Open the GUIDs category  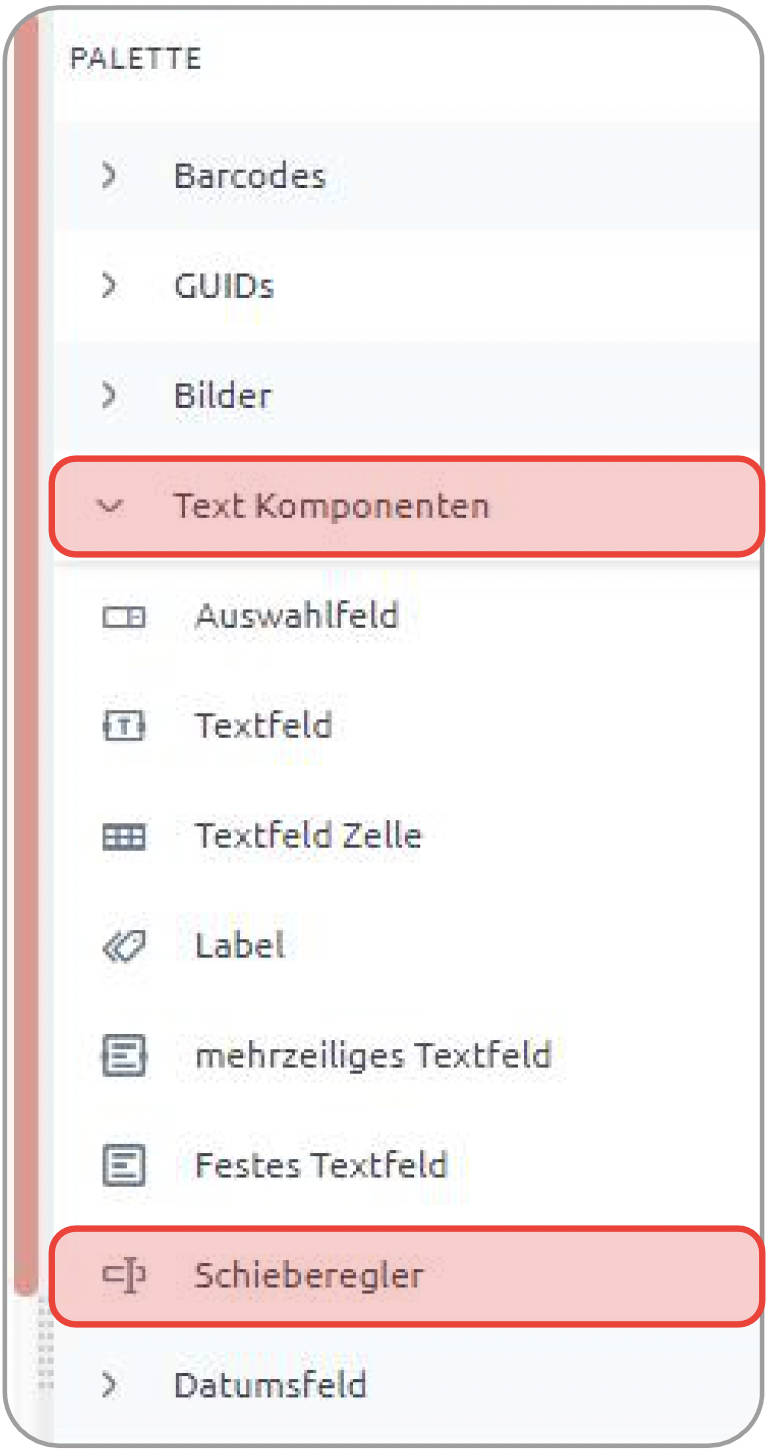coord(224,287)
